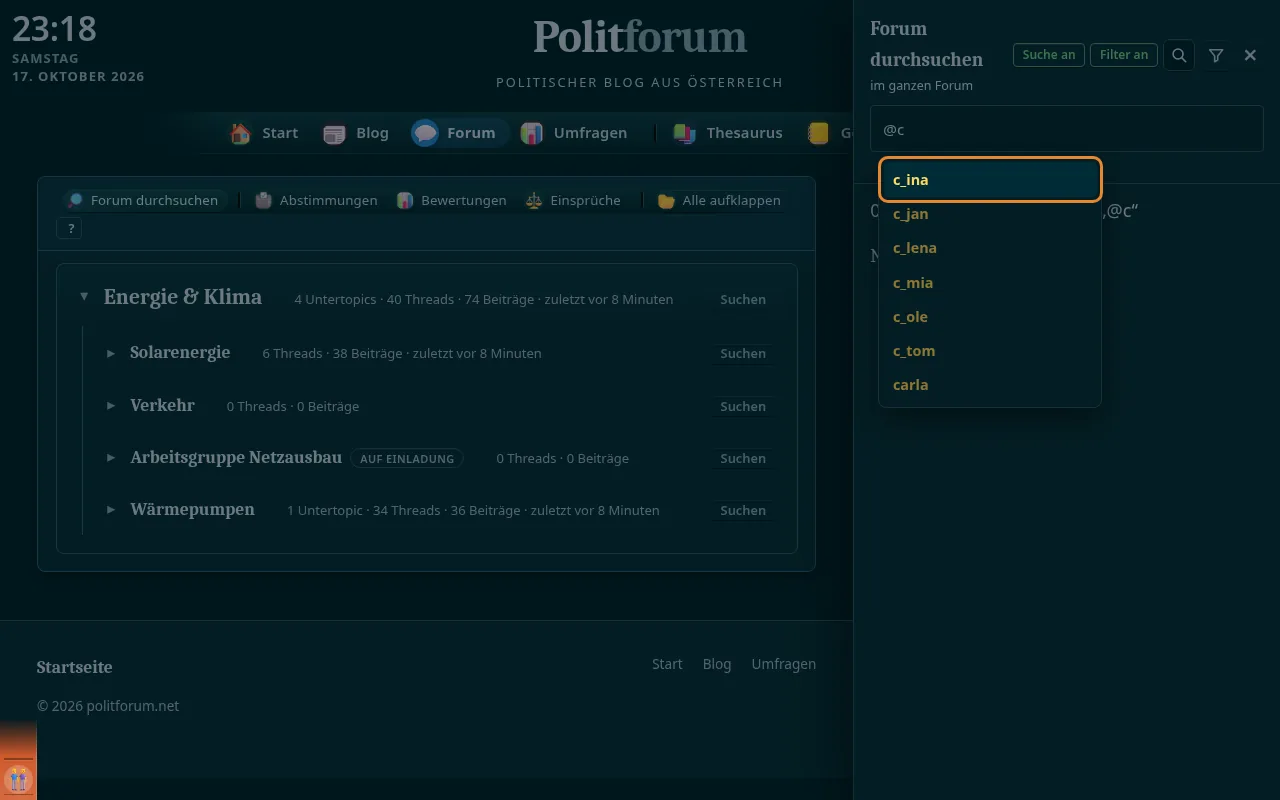The height and width of the screenshot is (800, 1280).
Task: Click the magnifier search icon in search panel
Action: point(1179,55)
